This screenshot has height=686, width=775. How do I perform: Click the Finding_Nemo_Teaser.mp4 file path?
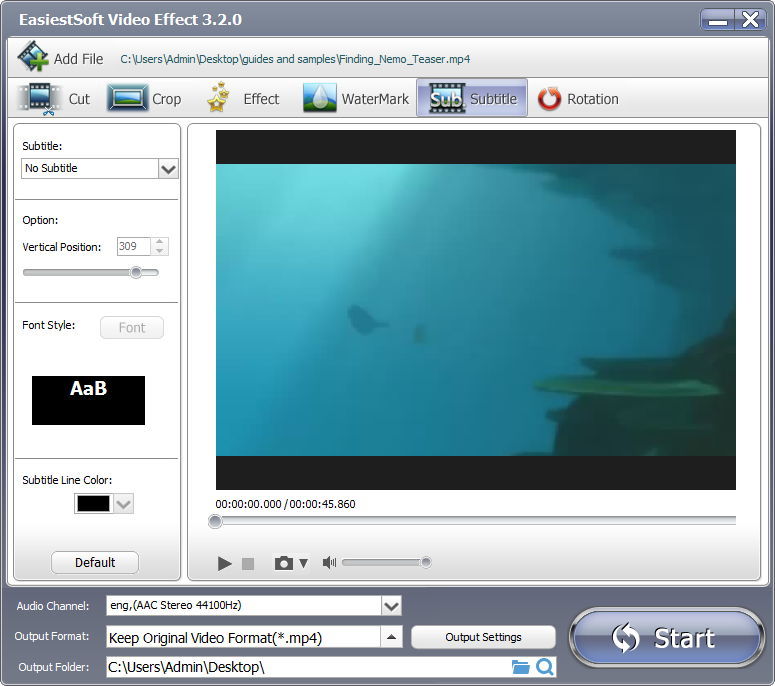point(295,59)
